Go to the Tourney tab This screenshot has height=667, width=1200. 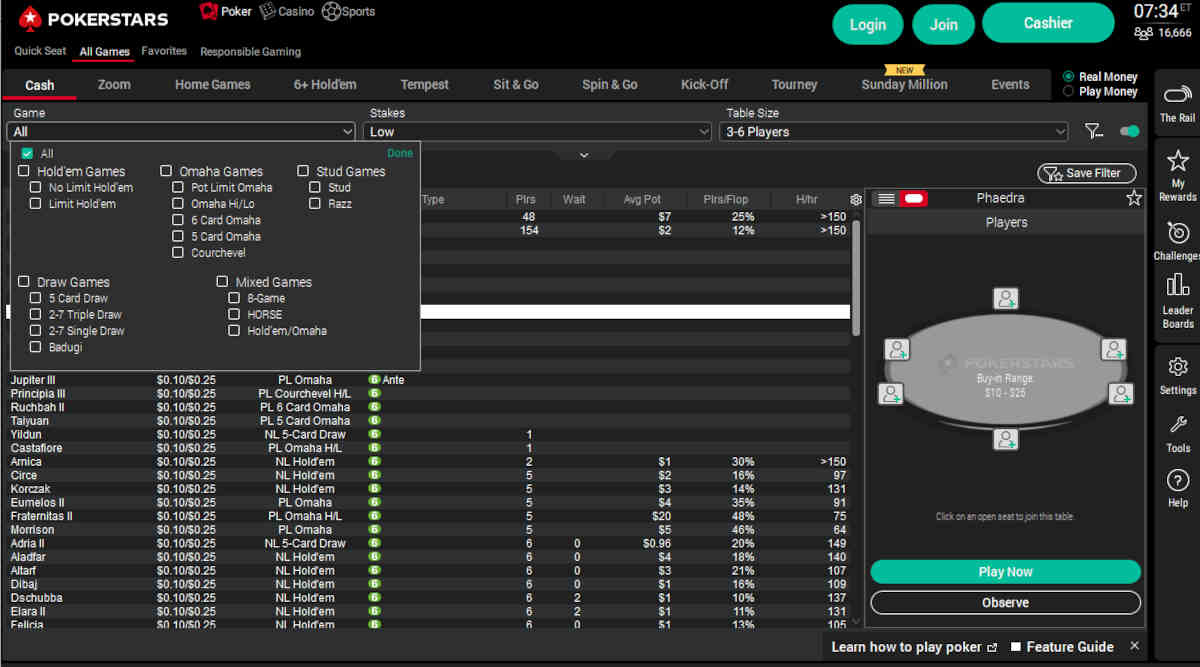click(x=795, y=85)
